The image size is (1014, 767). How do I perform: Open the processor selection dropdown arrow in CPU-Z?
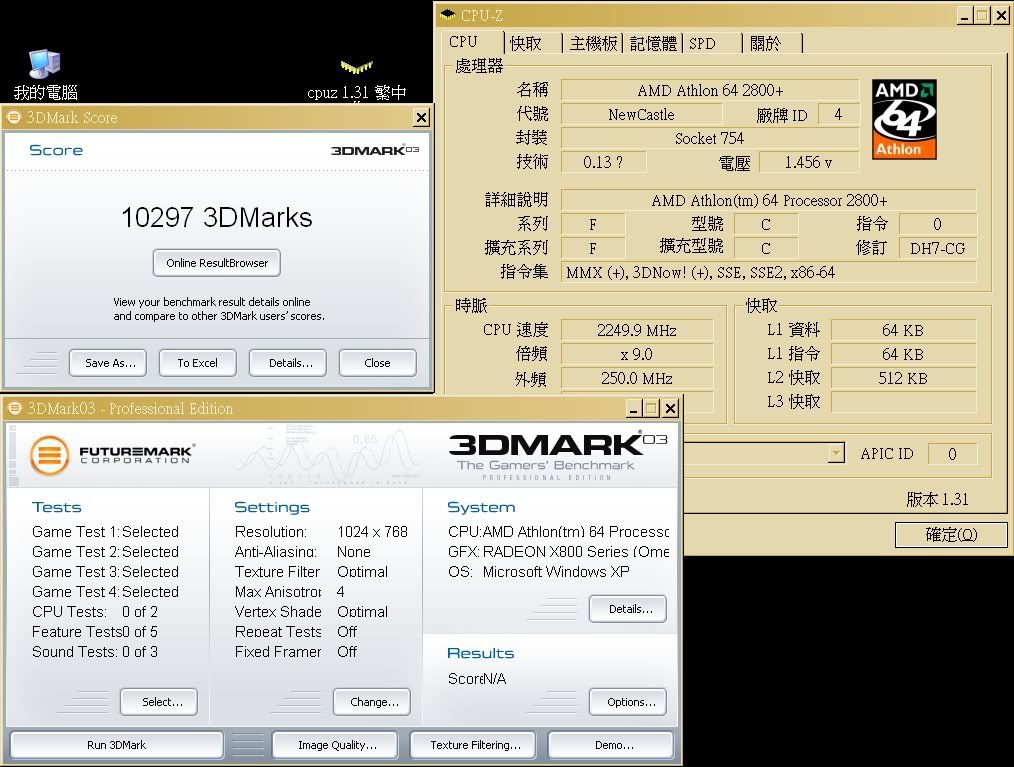pos(836,453)
